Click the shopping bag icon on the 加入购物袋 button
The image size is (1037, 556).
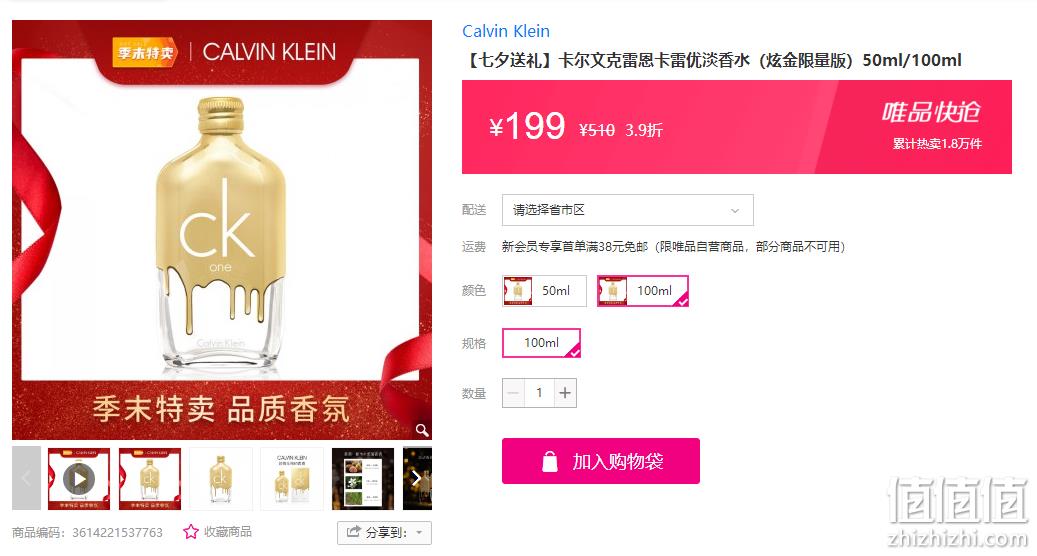pyautogui.click(x=550, y=461)
